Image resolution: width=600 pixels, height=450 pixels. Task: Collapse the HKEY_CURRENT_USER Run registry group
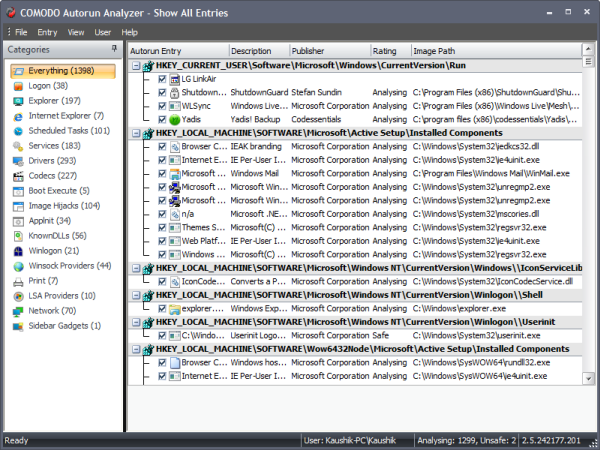tap(137, 65)
